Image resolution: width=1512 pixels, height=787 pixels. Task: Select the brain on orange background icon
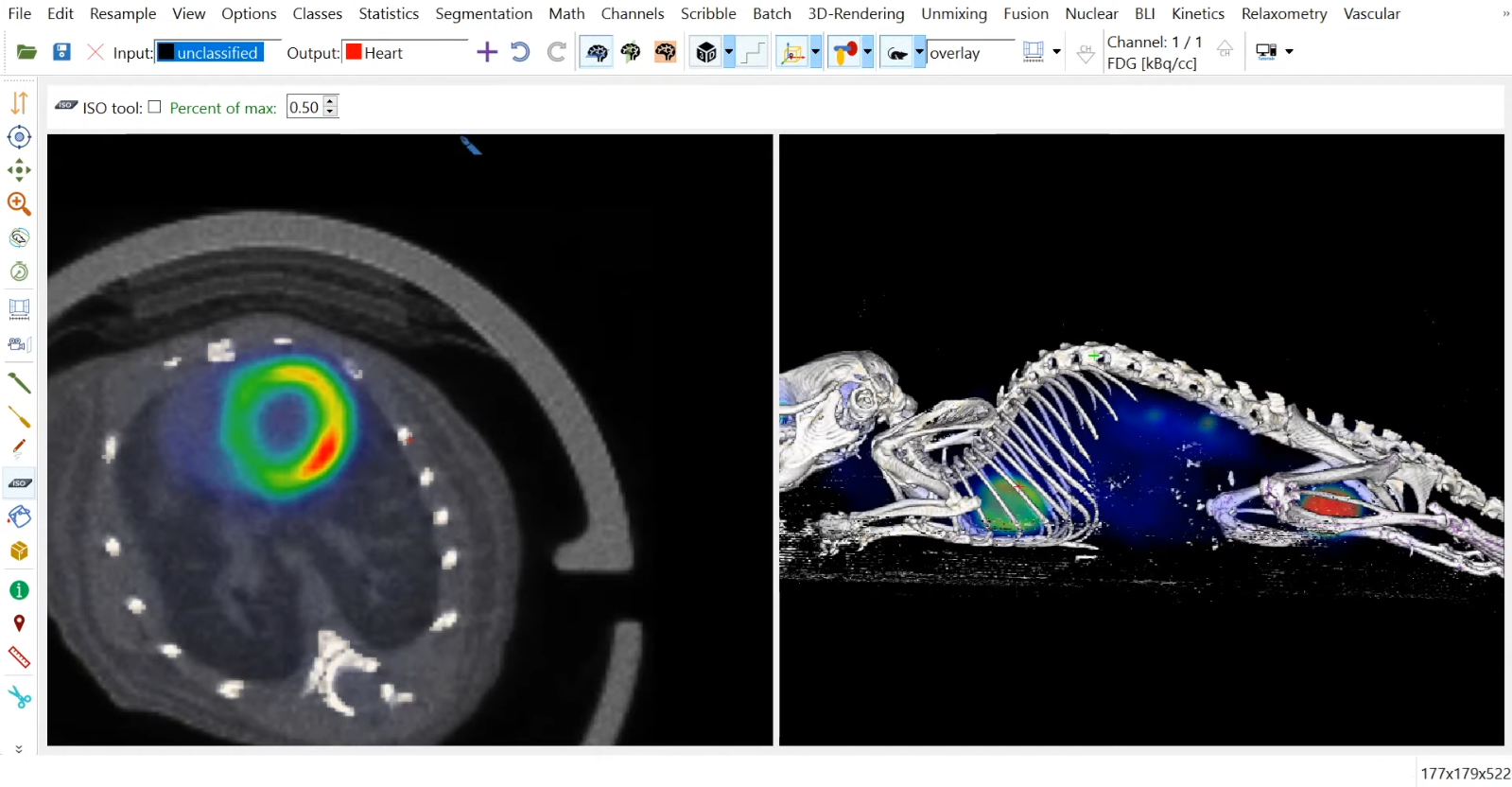pyautogui.click(x=666, y=53)
